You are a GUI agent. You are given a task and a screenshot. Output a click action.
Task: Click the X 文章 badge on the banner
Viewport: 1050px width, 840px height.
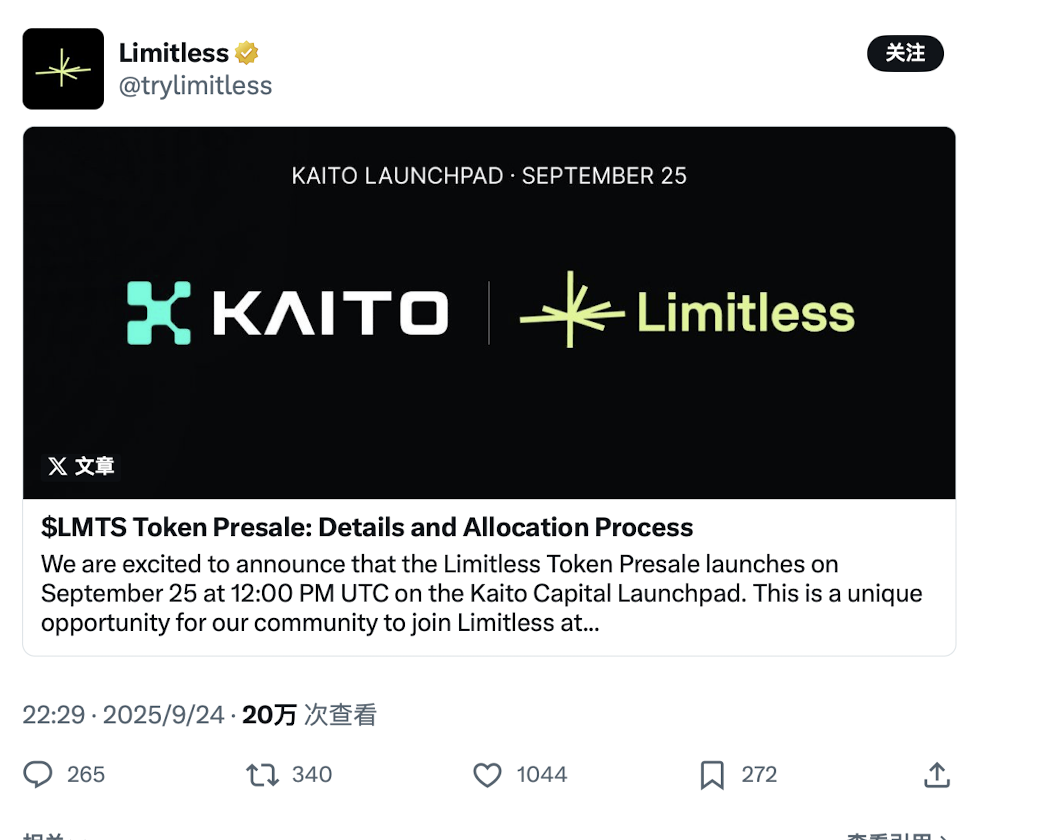pyautogui.click(x=81, y=466)
